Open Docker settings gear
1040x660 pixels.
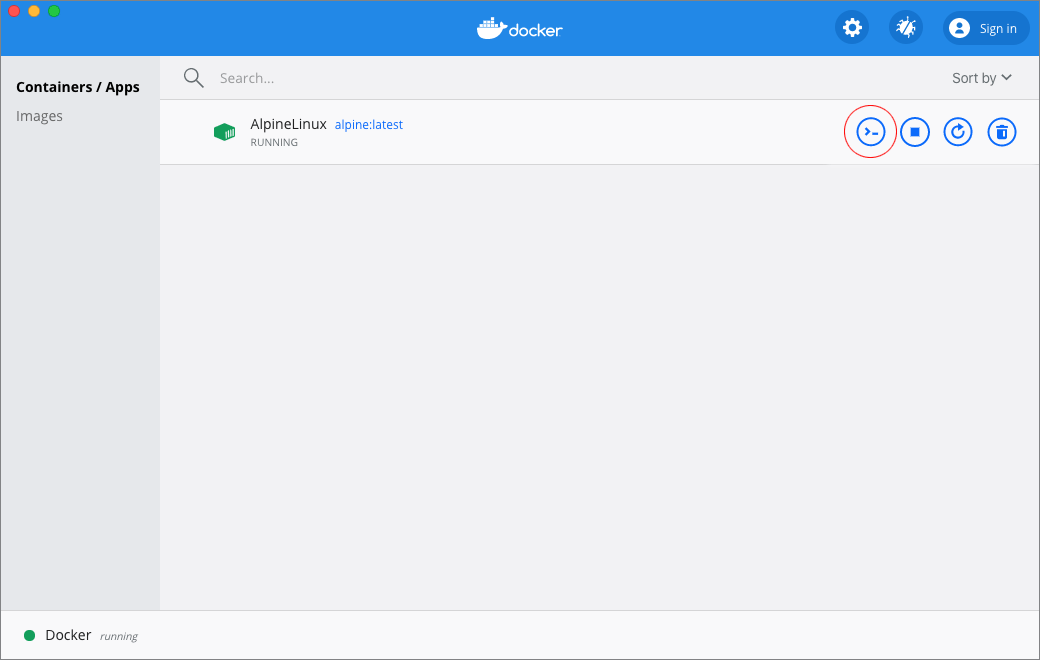852,28
